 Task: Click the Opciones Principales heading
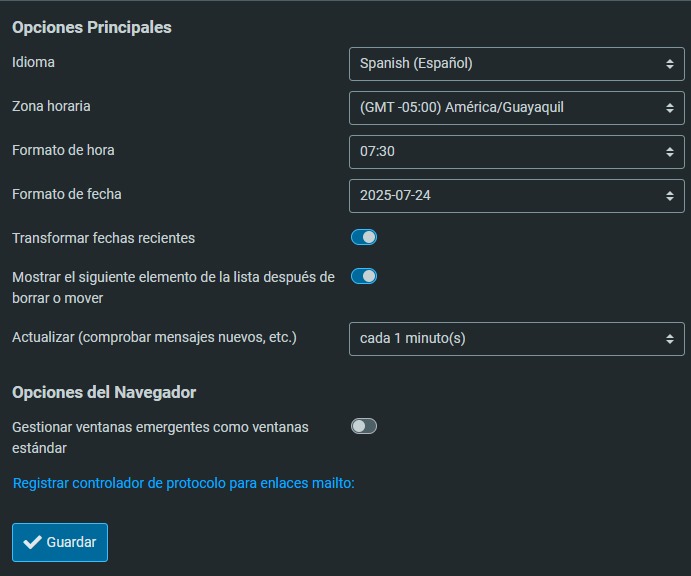coord(92,27)
